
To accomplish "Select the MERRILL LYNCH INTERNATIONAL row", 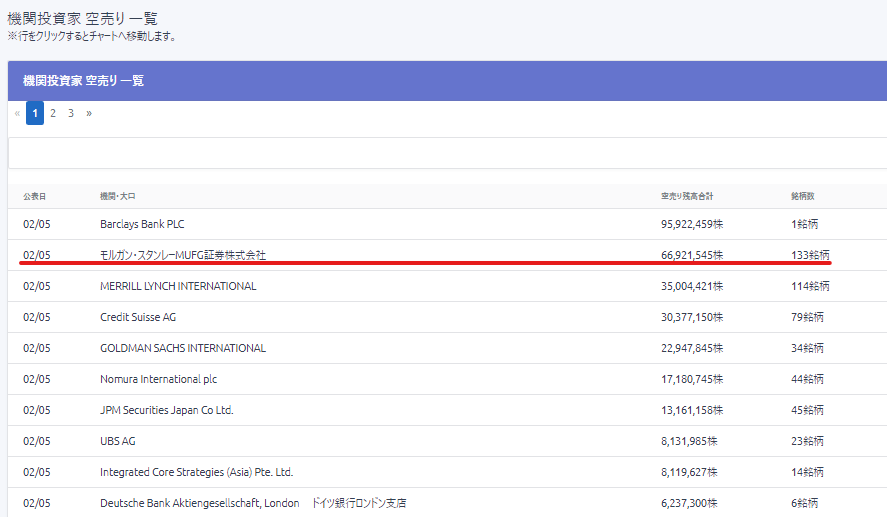I will point(178,286).
